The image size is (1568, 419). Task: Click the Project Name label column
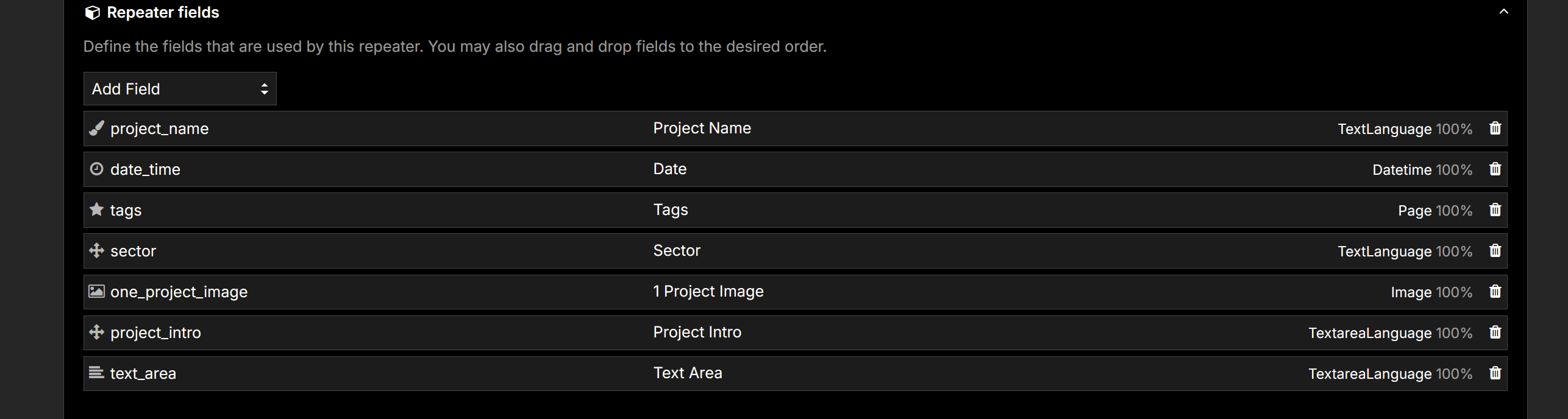(x=702, y=129)
